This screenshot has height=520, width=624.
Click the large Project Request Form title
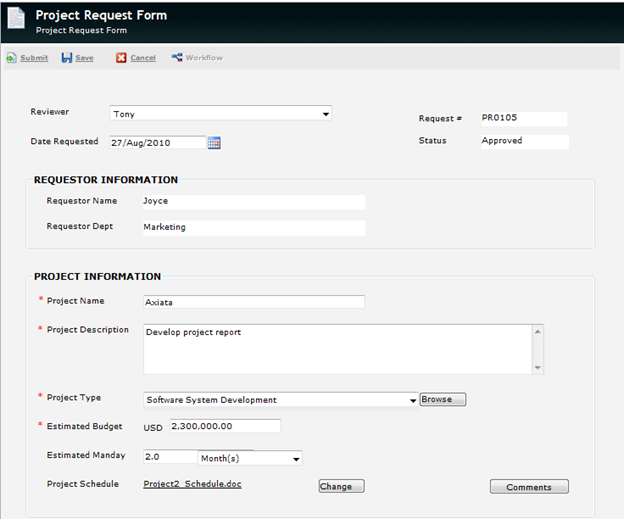(x=101, y=16)
